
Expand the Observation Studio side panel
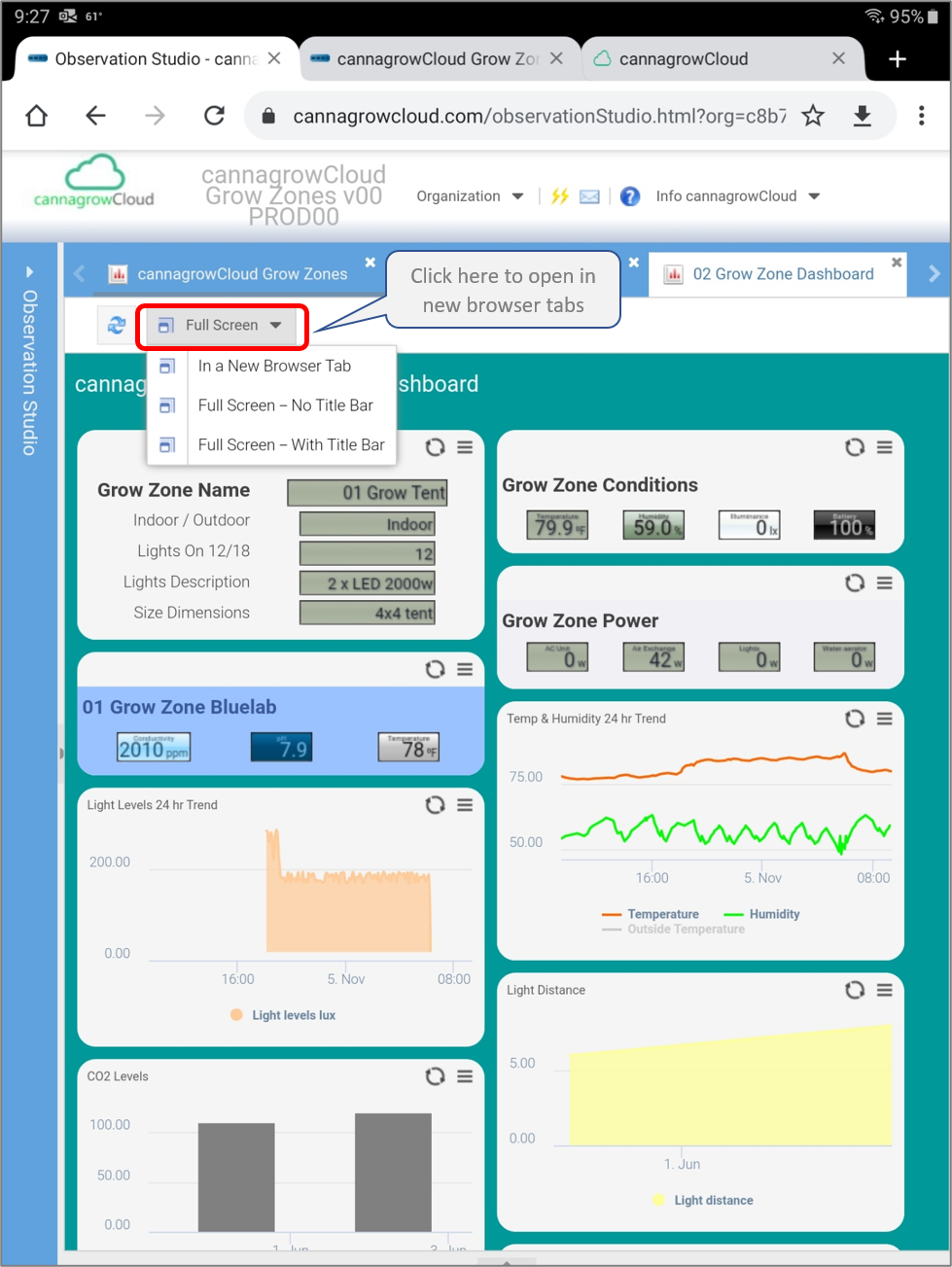click(x=29, y=272)
